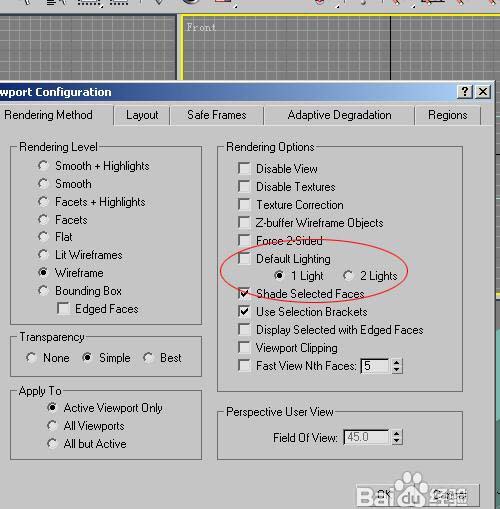The image size is (500, 509).
Task: Select Wireframe rendering level
Action: pos(43,273)
